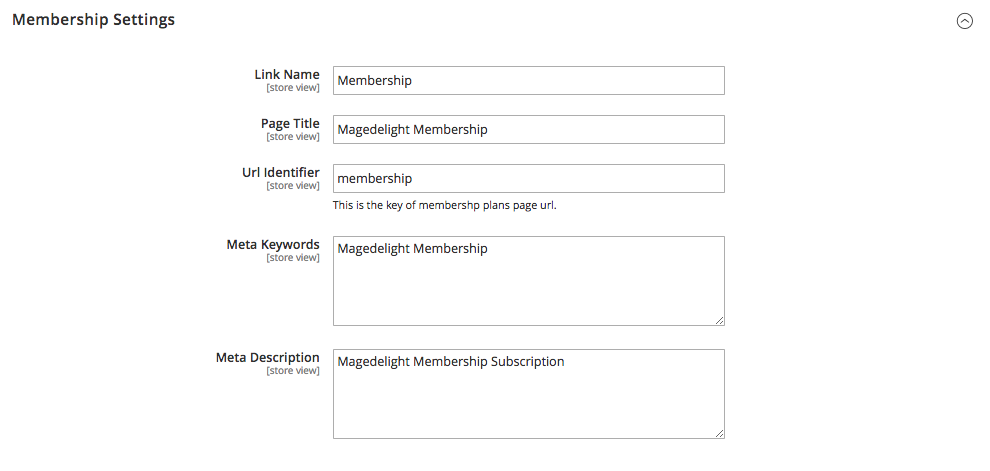
Task: Select the Url Identifier input field
Action: tap(528, 179)
